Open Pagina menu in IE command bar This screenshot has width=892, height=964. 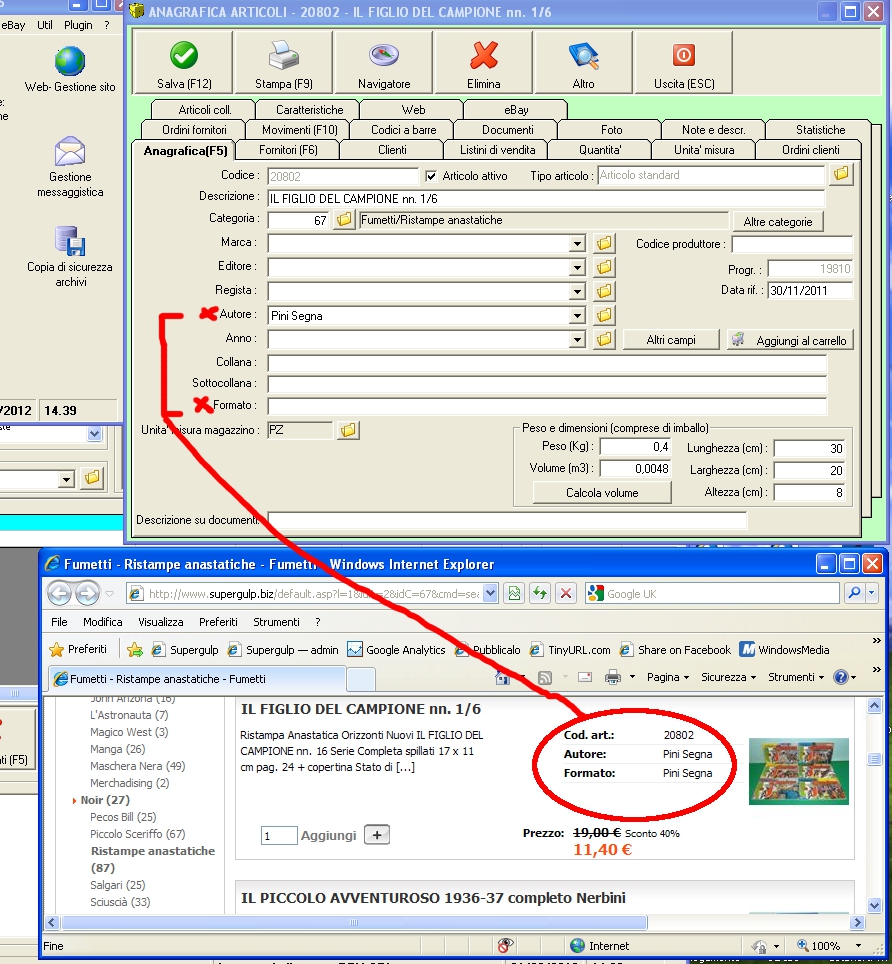pyautogui.click(x=668, y=678)
